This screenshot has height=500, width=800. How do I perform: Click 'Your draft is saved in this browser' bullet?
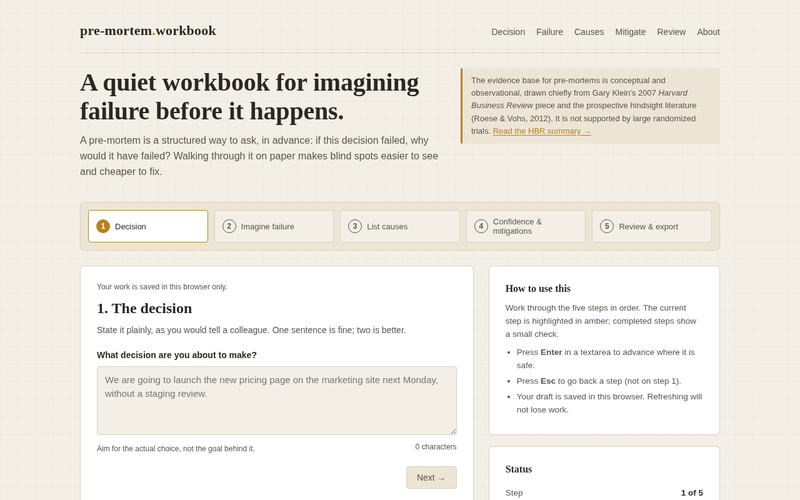(x=609, y=403)
